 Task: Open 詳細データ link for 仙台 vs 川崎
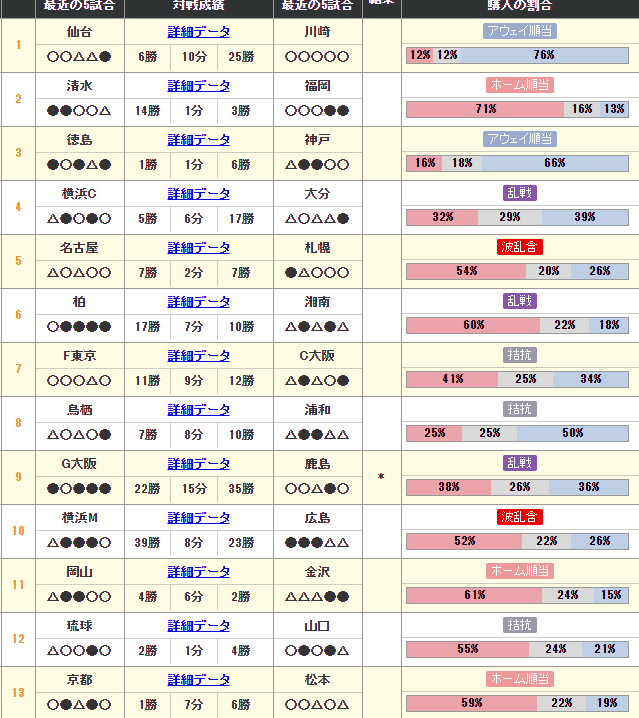point(198,32)
